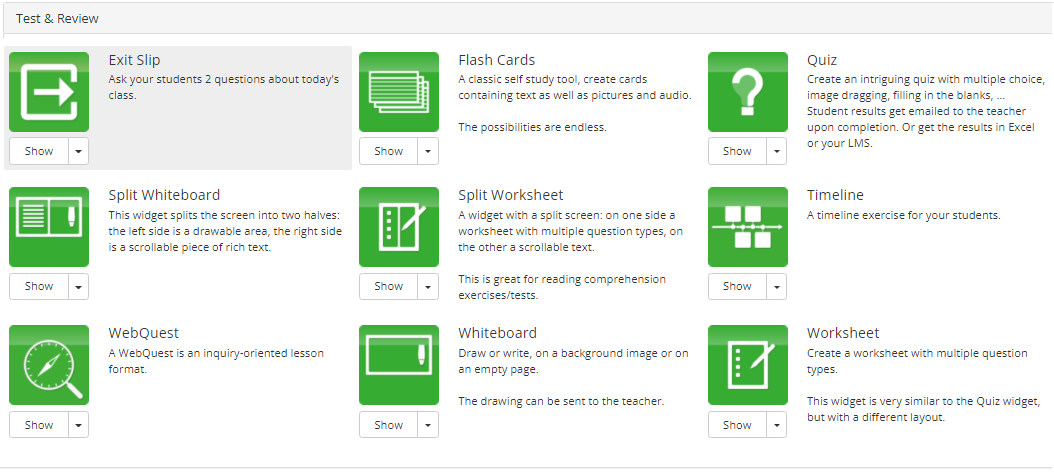The width and height of the screenshot is (1054, 472).
Task: Click the Exit Slip title text
Action: [134, 61]
